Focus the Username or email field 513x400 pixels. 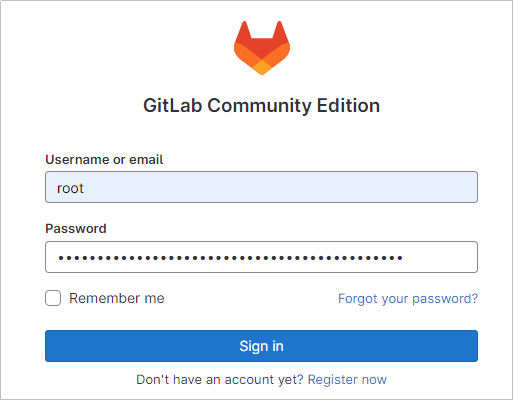point(261,187)
